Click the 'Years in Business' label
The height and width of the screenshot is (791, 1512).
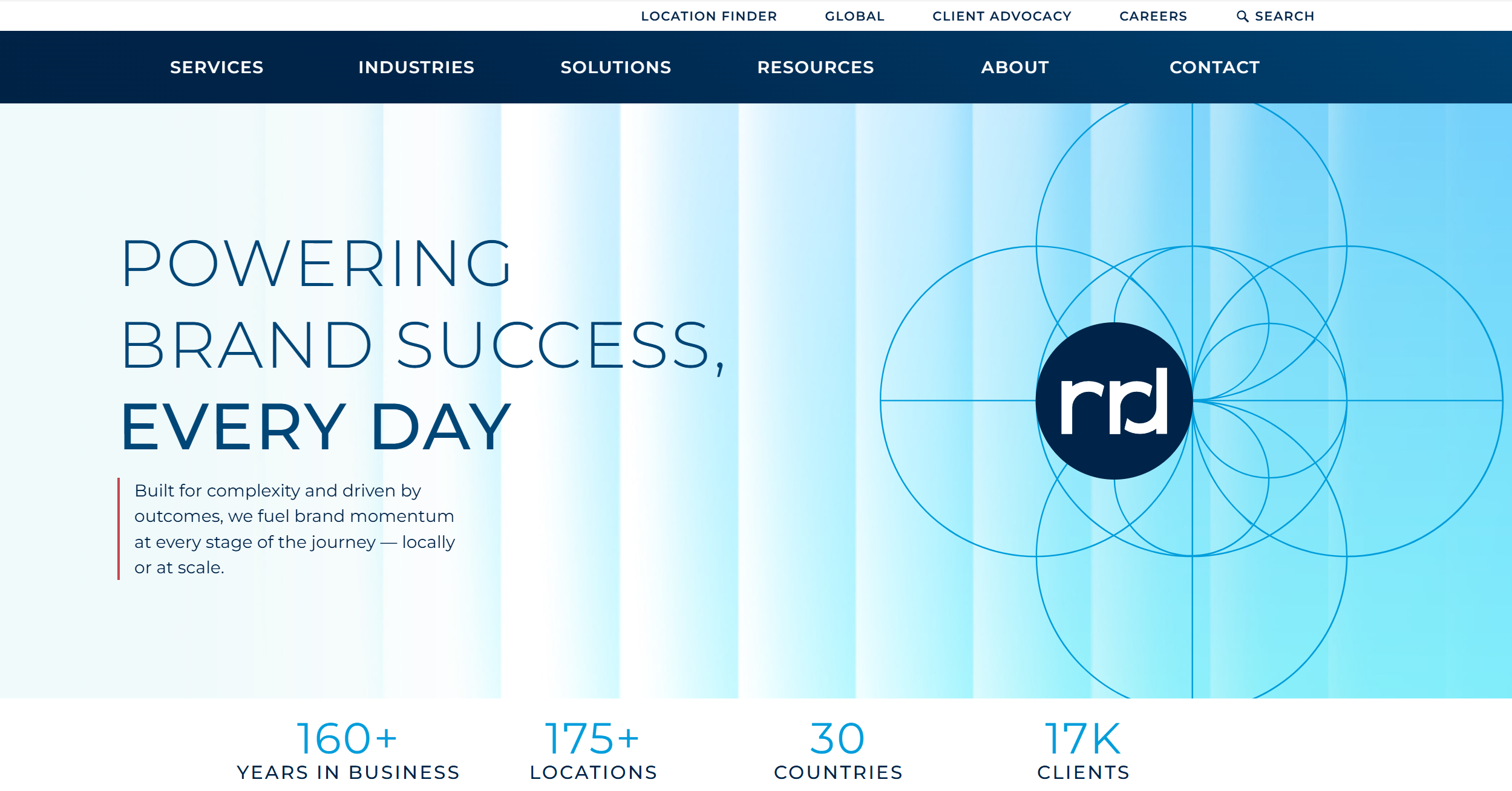coord(349,772)
